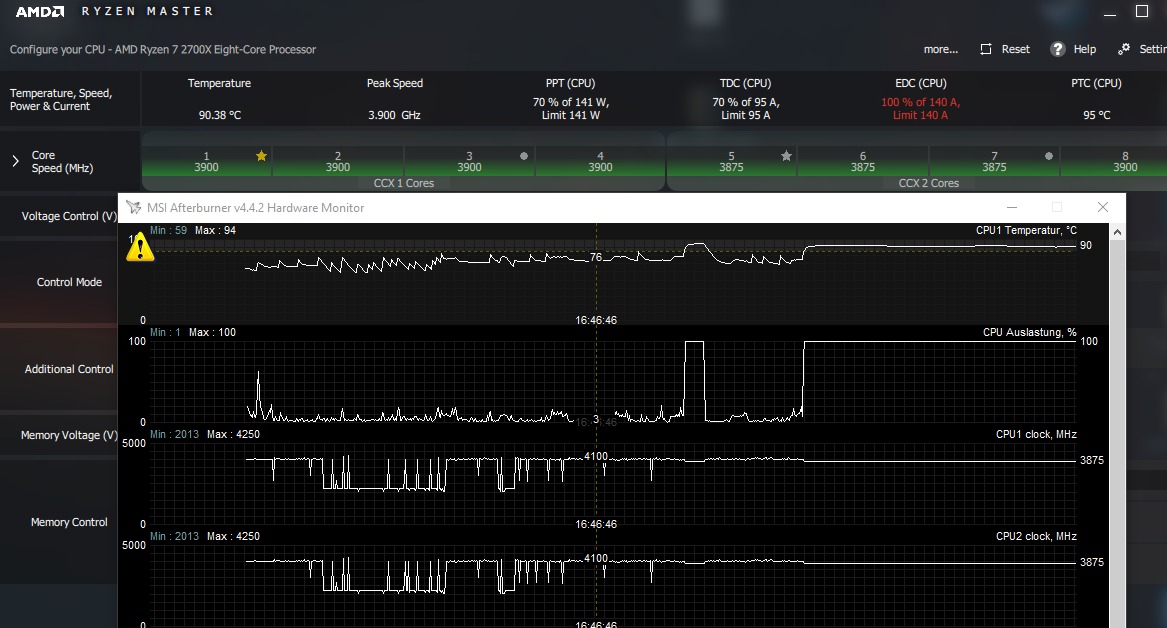
Task: Click the gray star on core 5
Action: pos(786,156)
